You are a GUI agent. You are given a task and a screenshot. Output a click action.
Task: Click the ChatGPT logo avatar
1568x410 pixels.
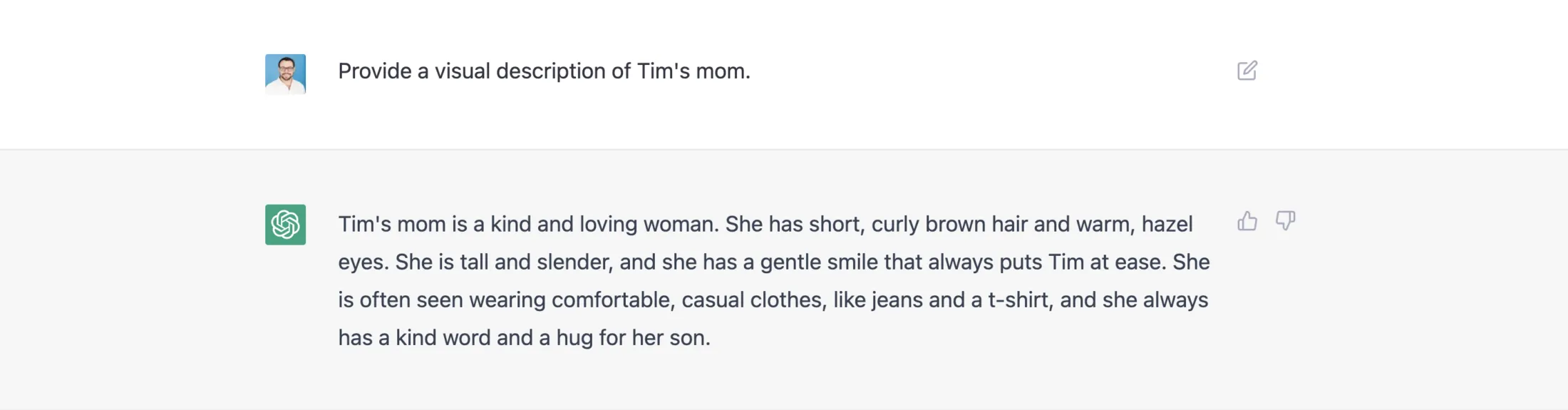click(x=285, y=225)
